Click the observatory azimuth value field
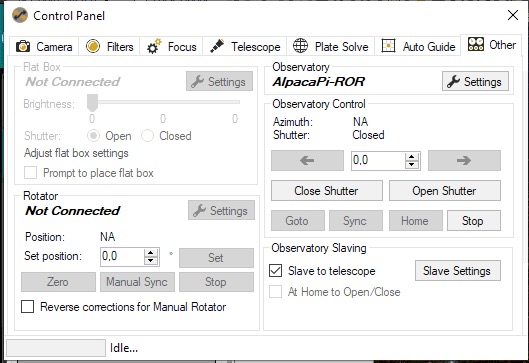 (x=378, y=161)
